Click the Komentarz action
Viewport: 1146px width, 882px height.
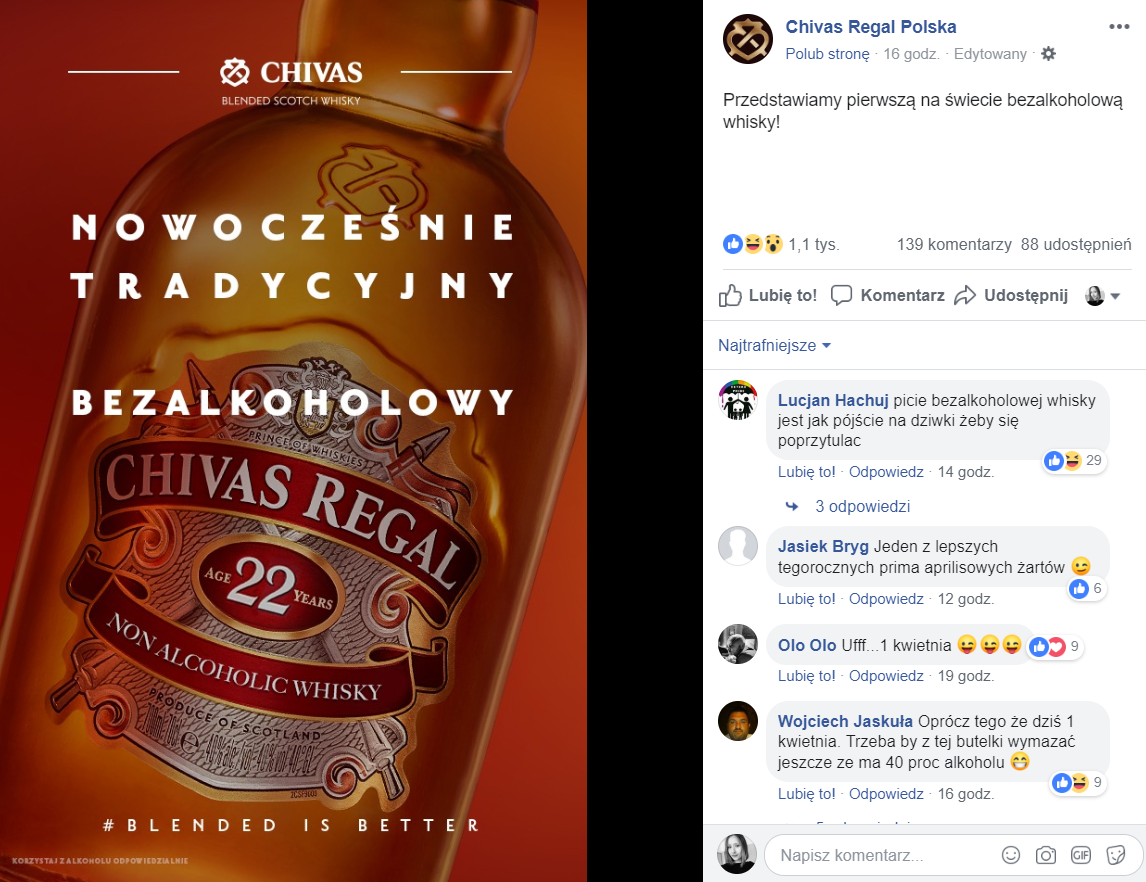click(x=888, y=295)
